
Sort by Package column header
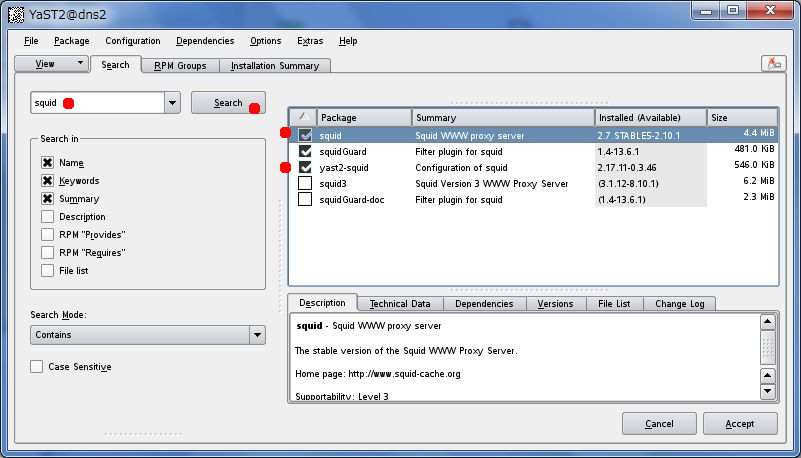click(364, 117)
